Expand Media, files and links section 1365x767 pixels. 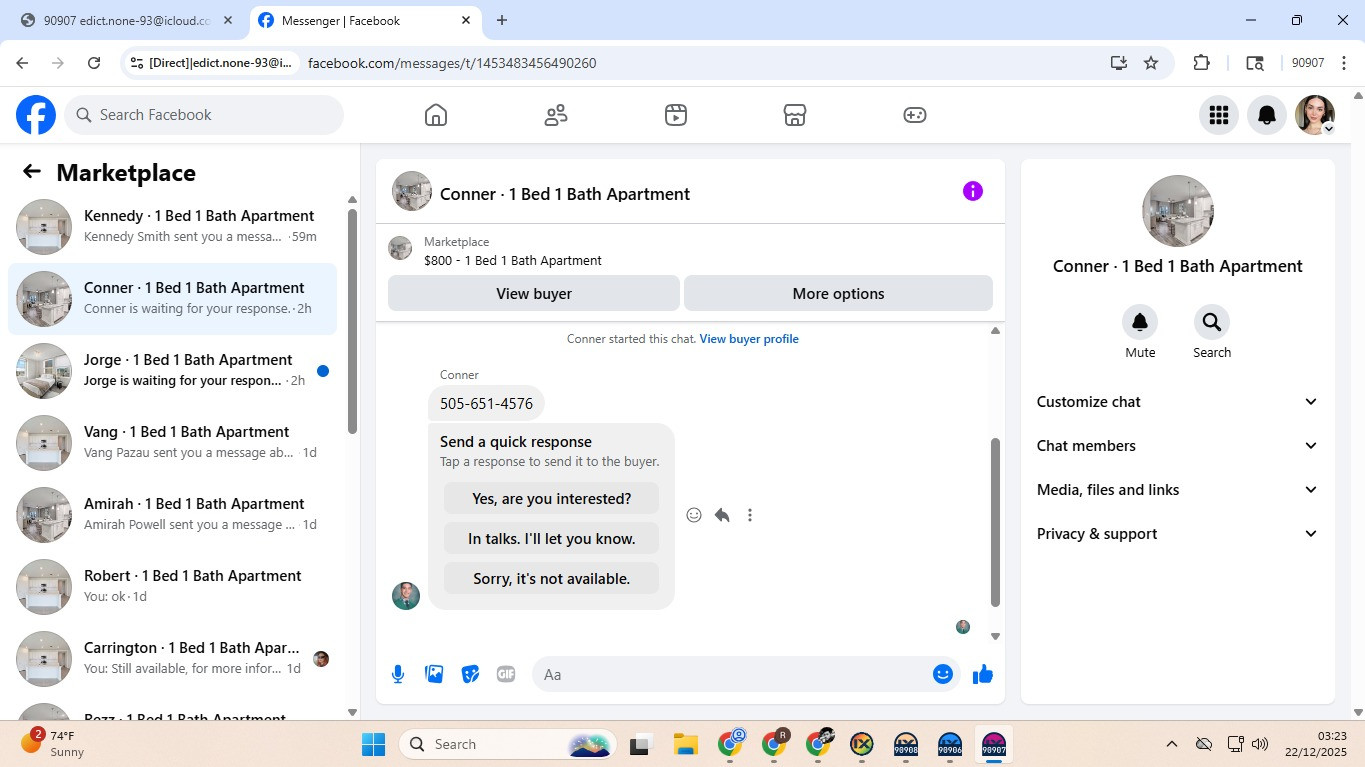(x=1178, y=490)
